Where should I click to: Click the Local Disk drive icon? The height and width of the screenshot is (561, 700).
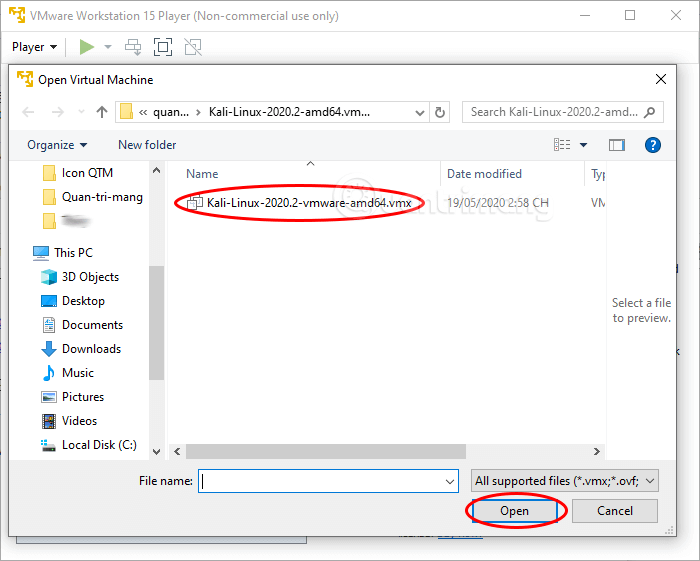point(48,445)
